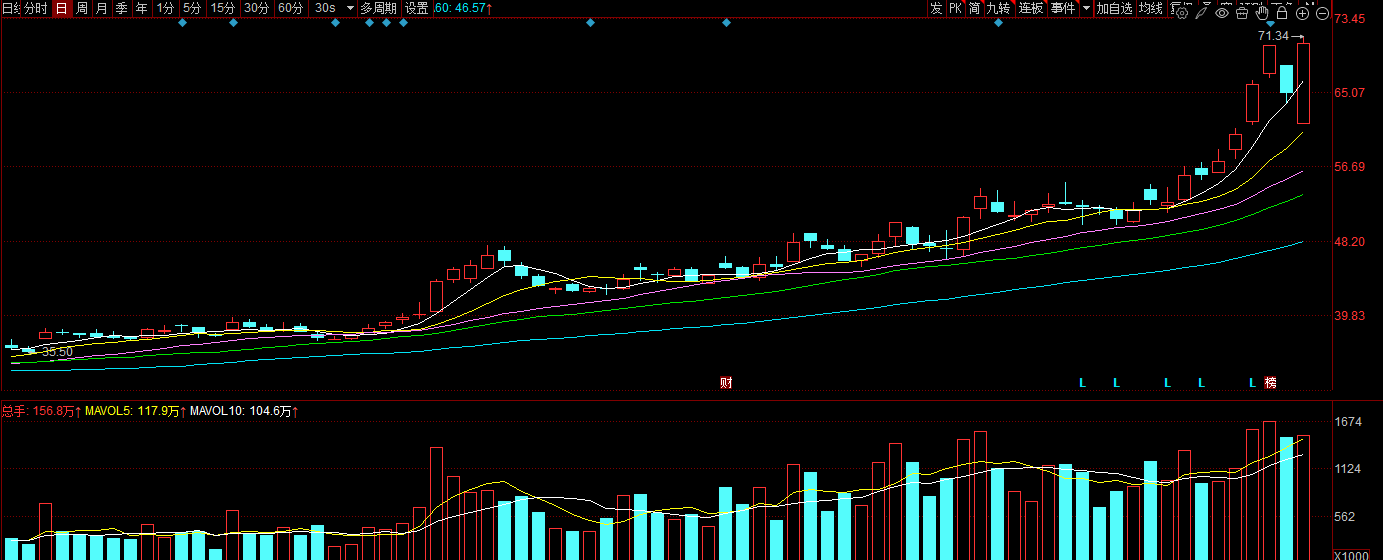
Task: Switch to 月 monthly period
Action: (x=102, y=8)
